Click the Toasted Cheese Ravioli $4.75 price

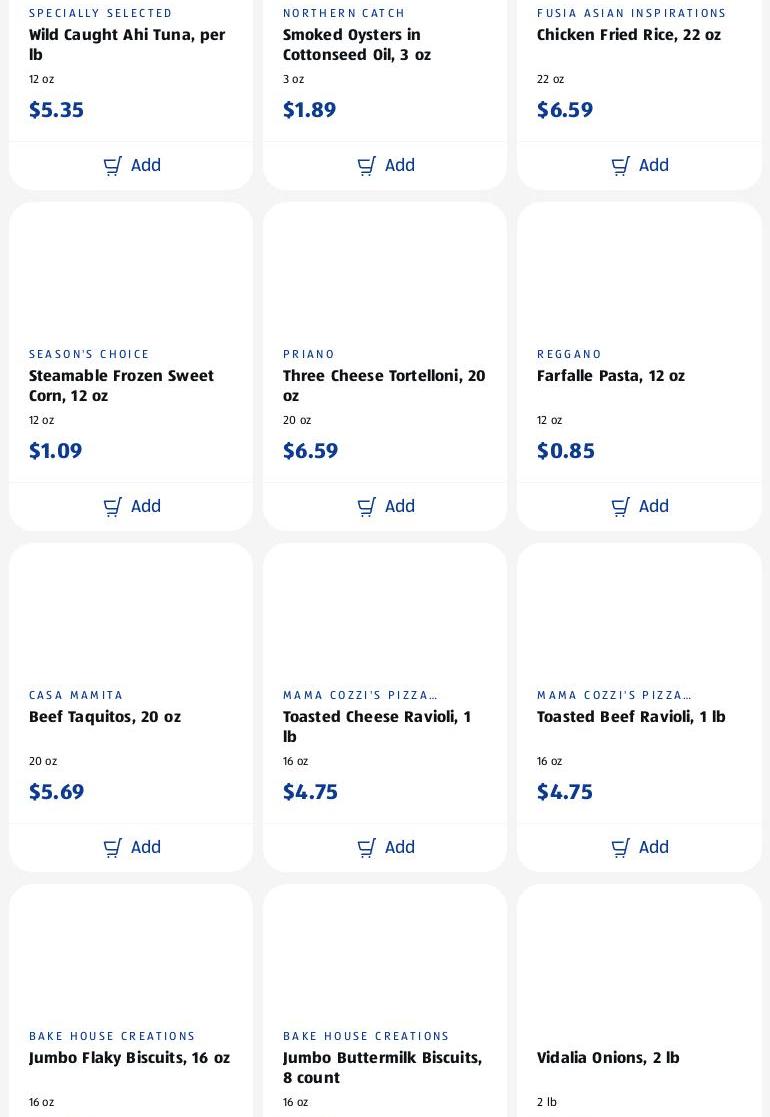(310, 792)
